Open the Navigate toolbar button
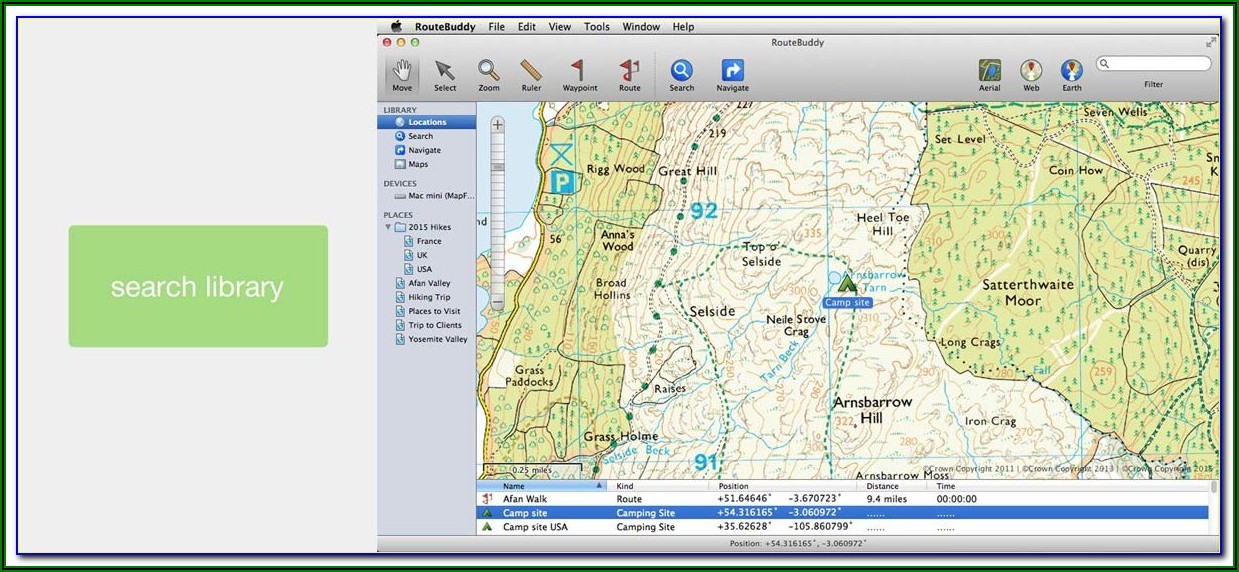The height and width of the screenshot is (572, 1239). pyautogui.click(x=732, y=72)
